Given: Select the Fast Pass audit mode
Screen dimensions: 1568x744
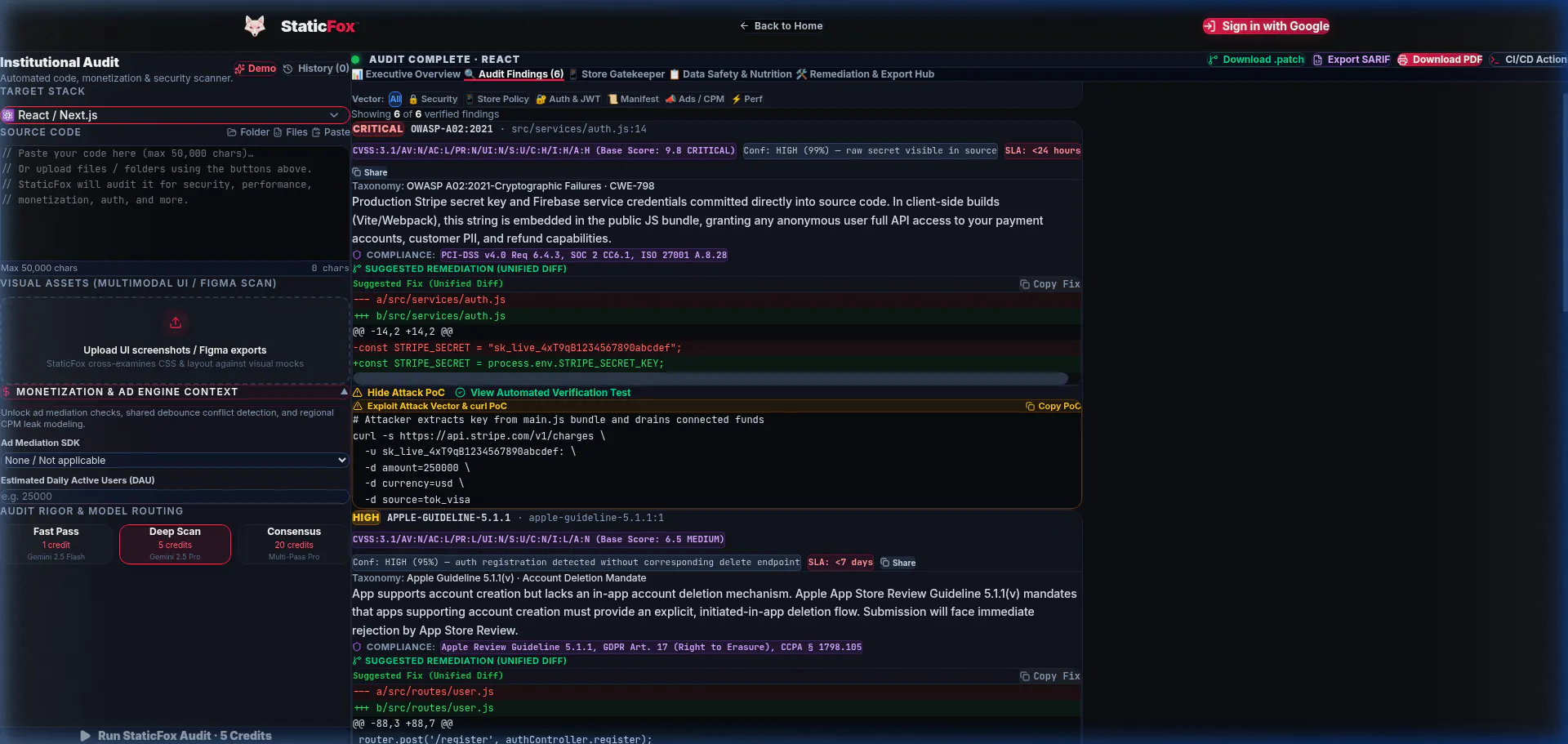Looking at the screenshot, I should click(x=56, y=544).
